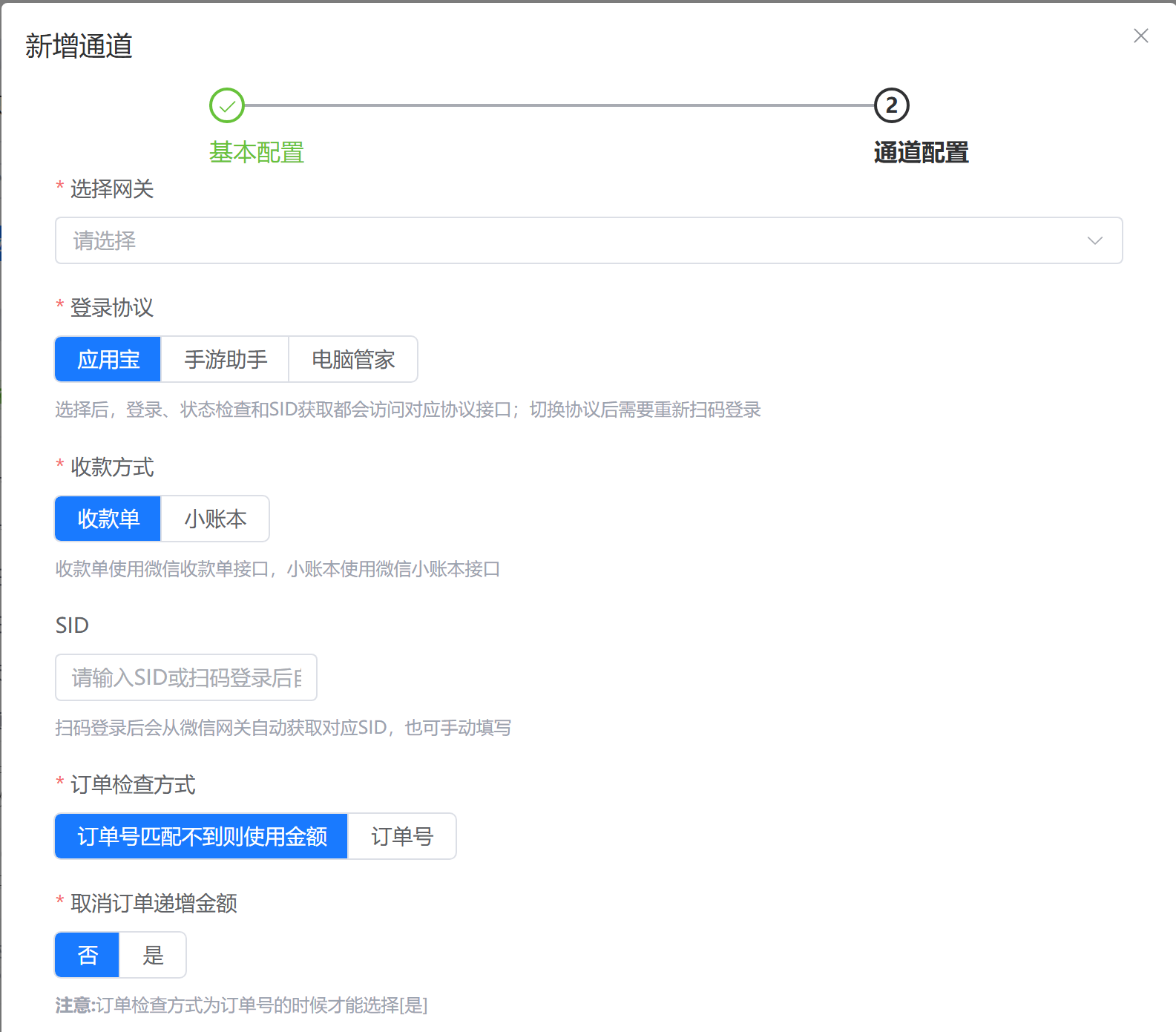
Task: Choose 订单号 order check method
Action: 402,836
